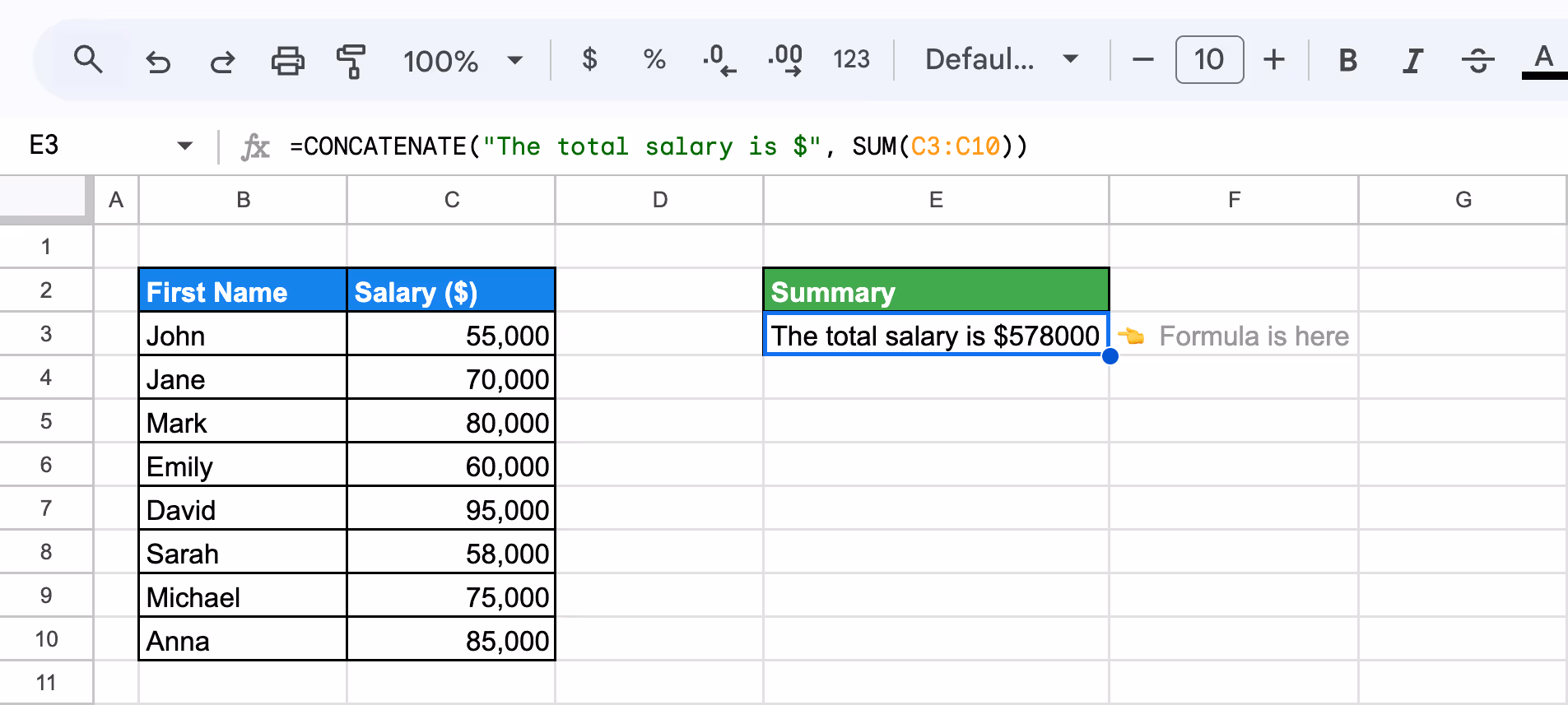The height and width of the screenshot is (705, 1568).
Task: Click cell containing Michael
Action: [x=243, y=596]
